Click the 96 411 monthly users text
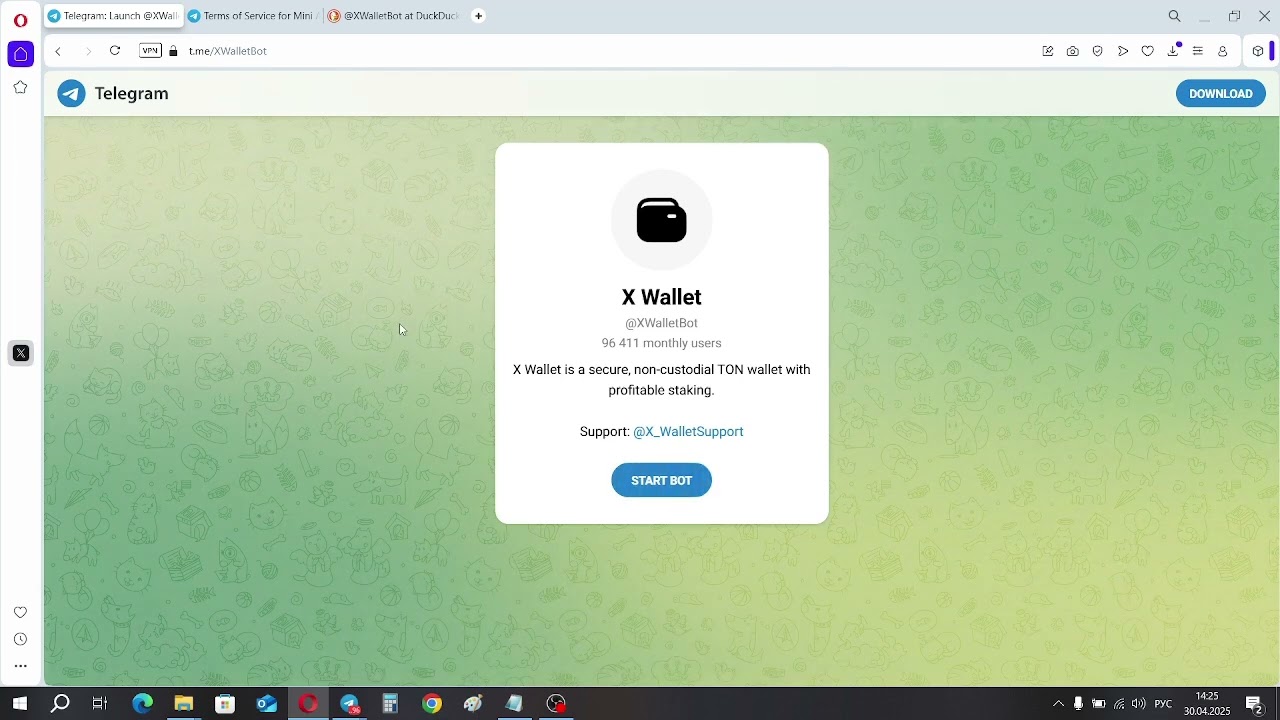Viewport: 1280px width, 720px height. (662, 343)
